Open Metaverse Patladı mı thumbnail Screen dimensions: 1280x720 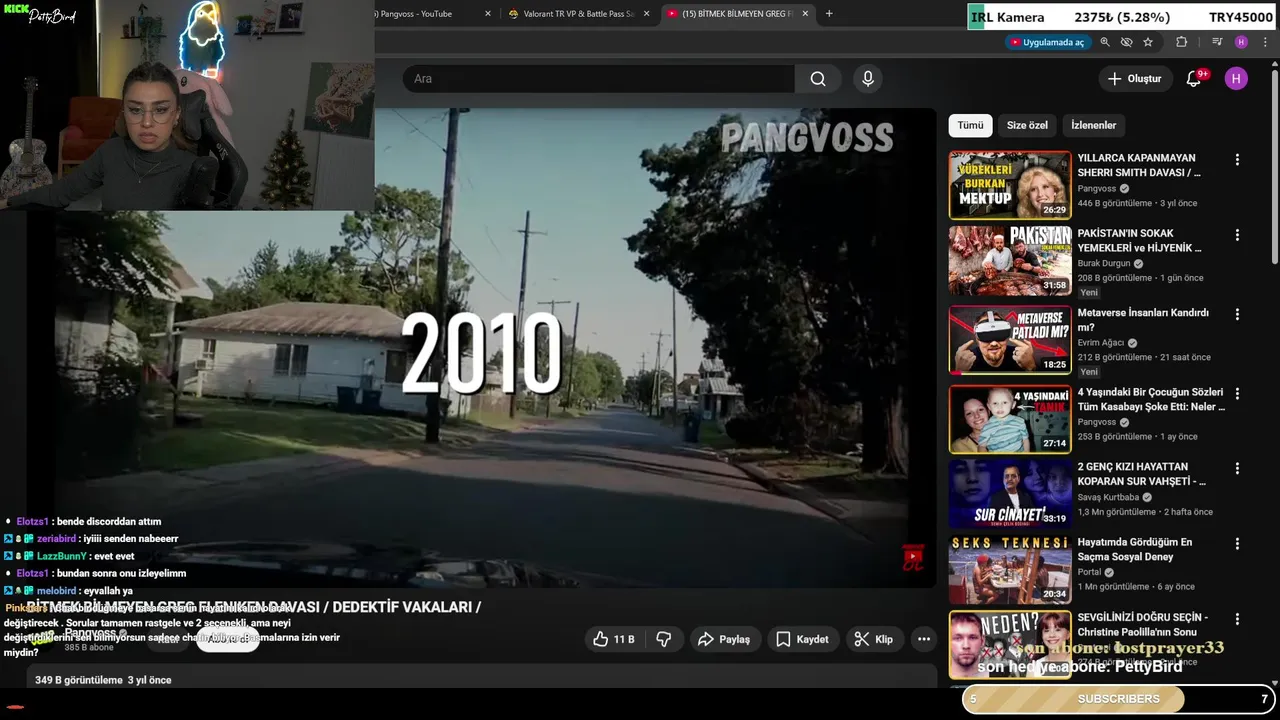pos(1010,340)
